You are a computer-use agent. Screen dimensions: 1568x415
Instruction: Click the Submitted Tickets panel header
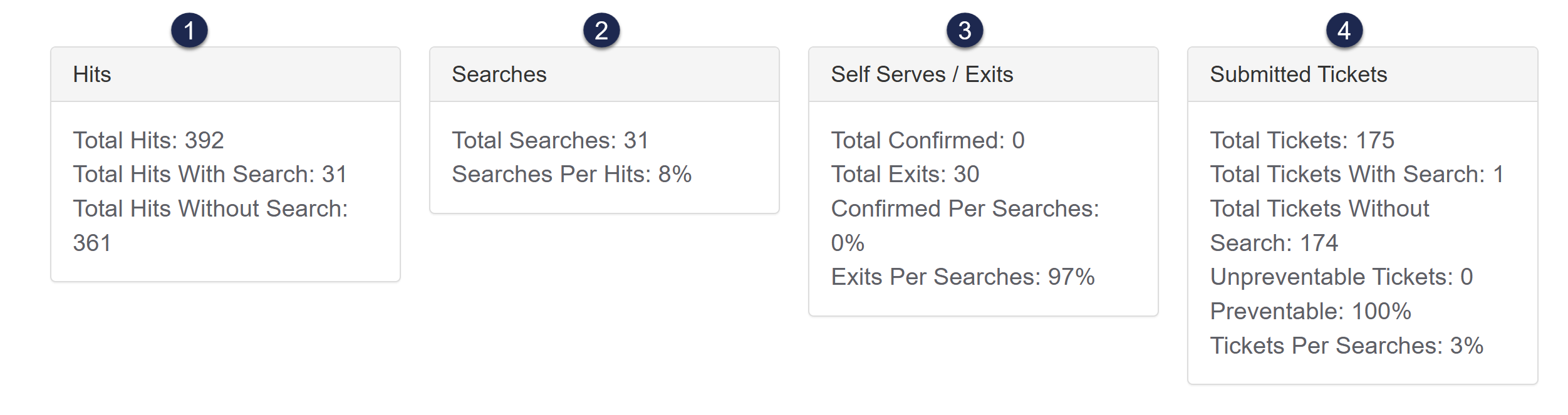pyautogui.click(x=1299, y=74)
